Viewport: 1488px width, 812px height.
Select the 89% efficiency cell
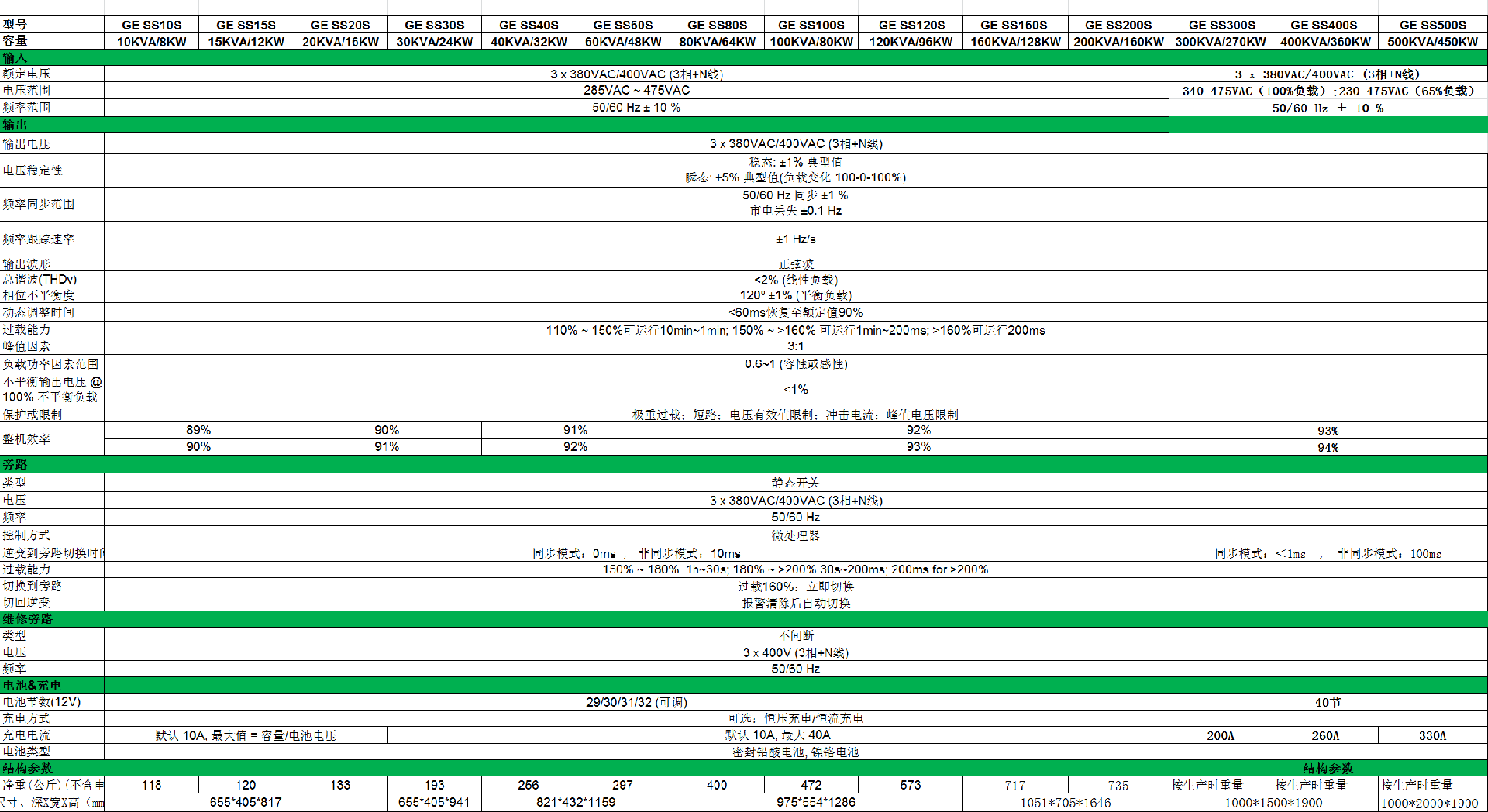(198, 430)
